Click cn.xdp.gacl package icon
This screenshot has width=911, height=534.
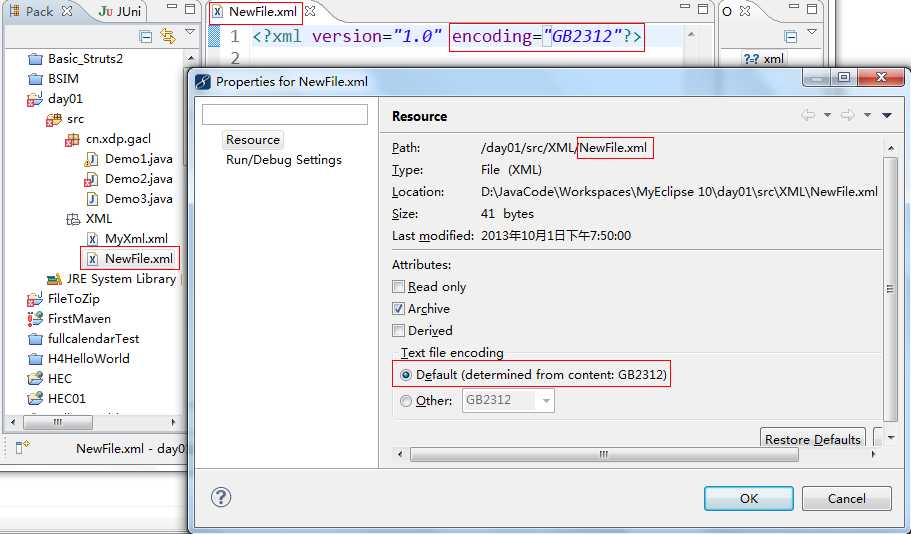pos(72,139)
